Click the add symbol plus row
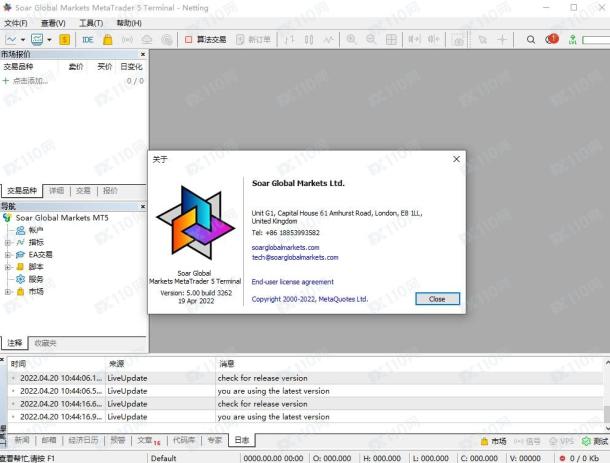This screenshot has width=610, height=463. [x=73, y=81]
